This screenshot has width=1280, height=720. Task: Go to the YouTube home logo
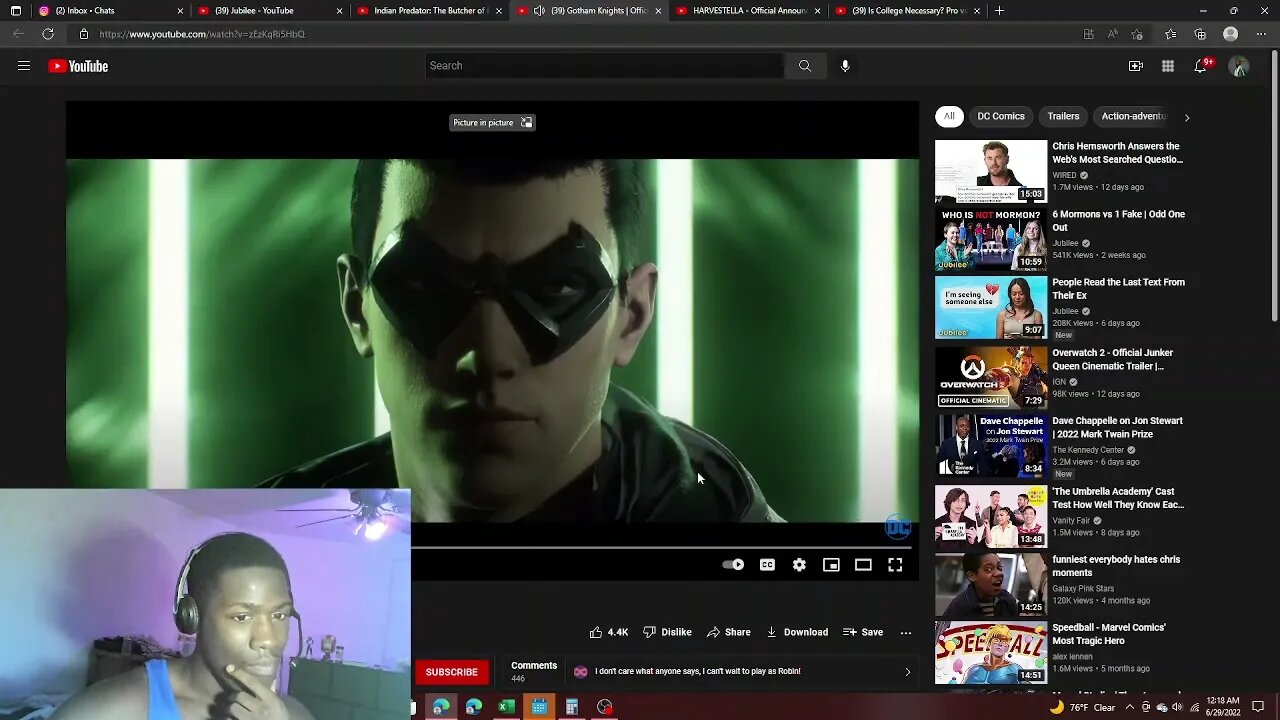pos(78,66)
